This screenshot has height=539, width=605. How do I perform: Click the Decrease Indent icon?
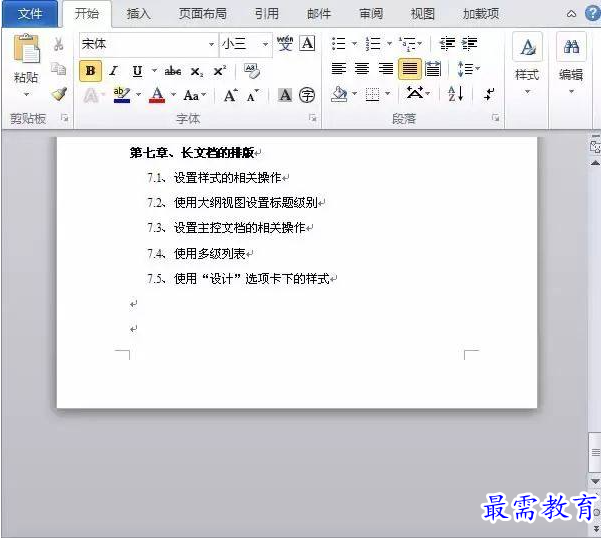tap(447, 44)
